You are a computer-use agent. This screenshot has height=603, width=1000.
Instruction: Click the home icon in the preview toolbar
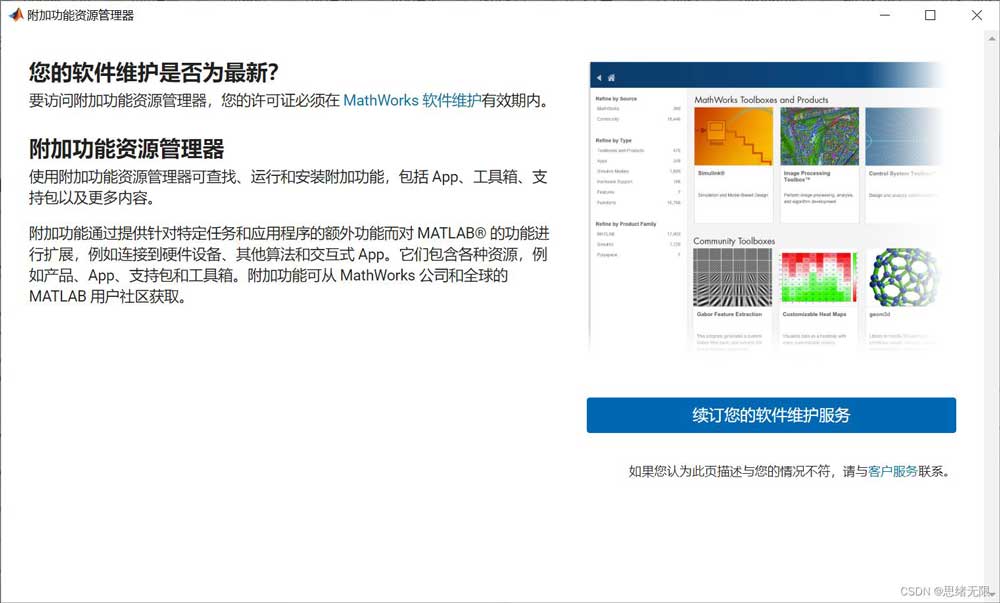click(612, 77)
